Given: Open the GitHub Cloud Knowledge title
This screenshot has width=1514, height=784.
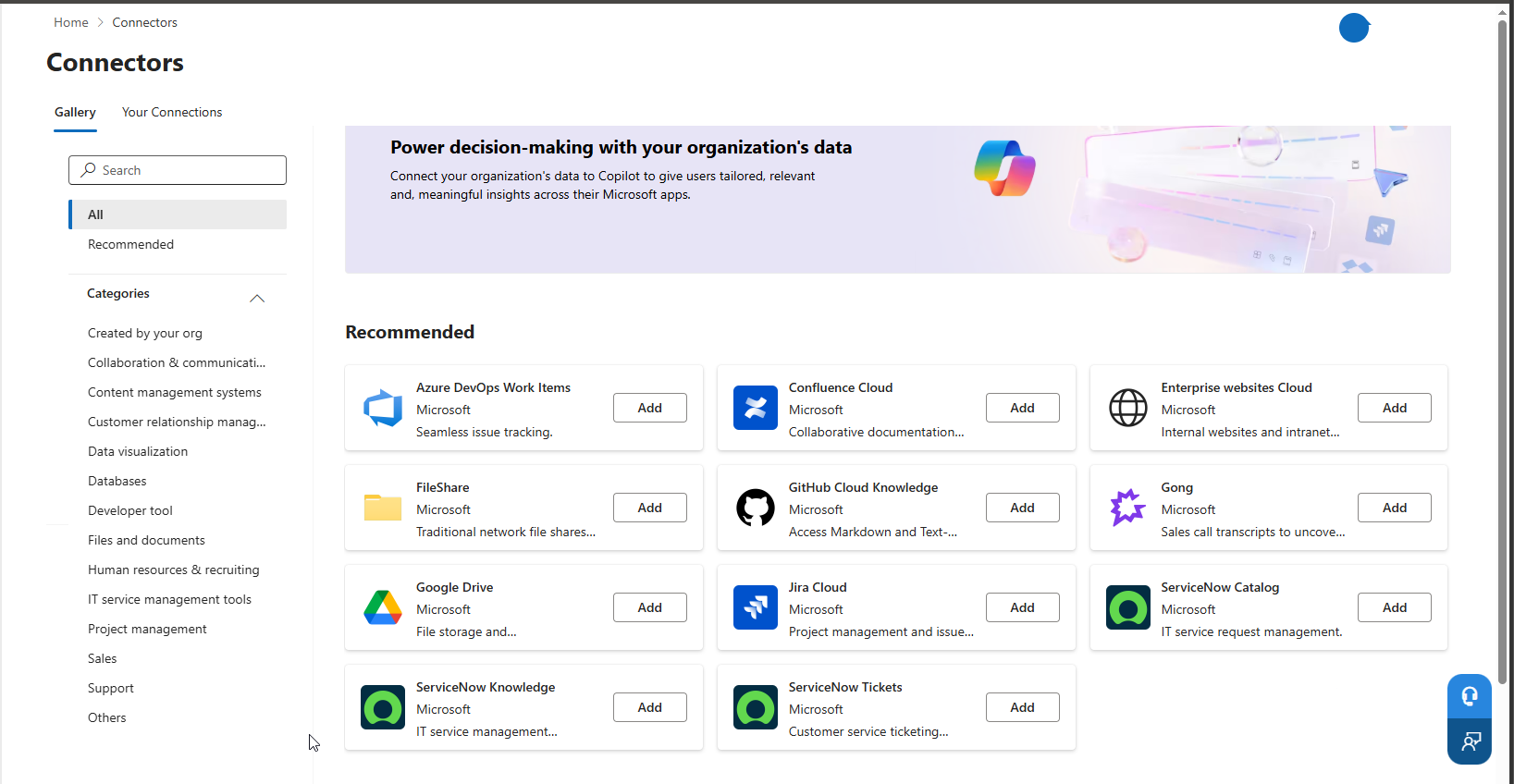Looking at the screenshot, I should pos(863,487).
